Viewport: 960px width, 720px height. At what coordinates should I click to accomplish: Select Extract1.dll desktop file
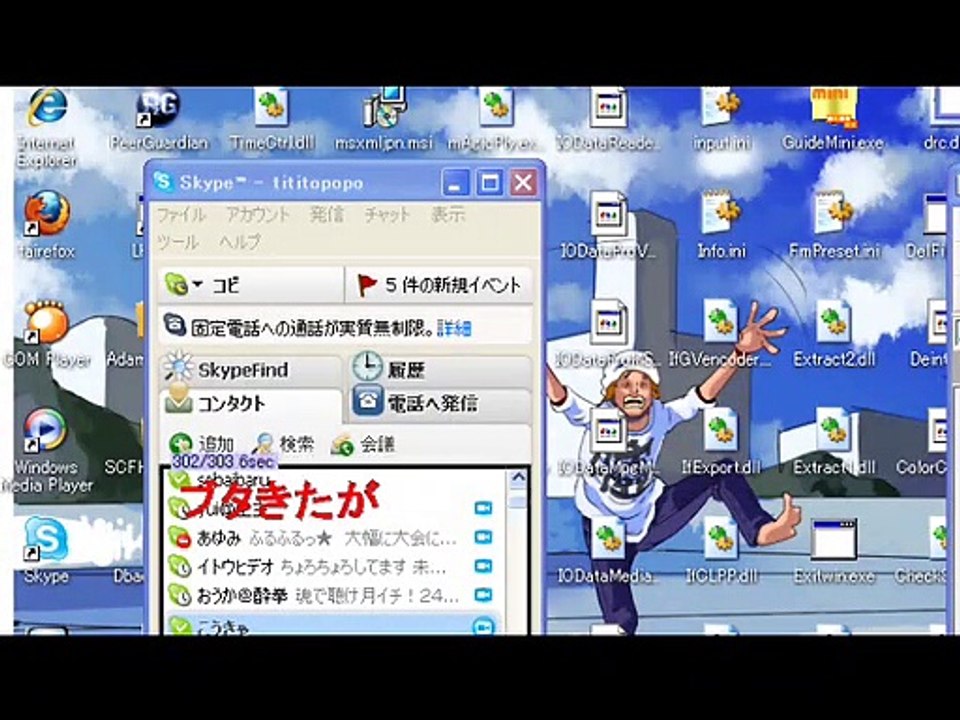[834, 430]
